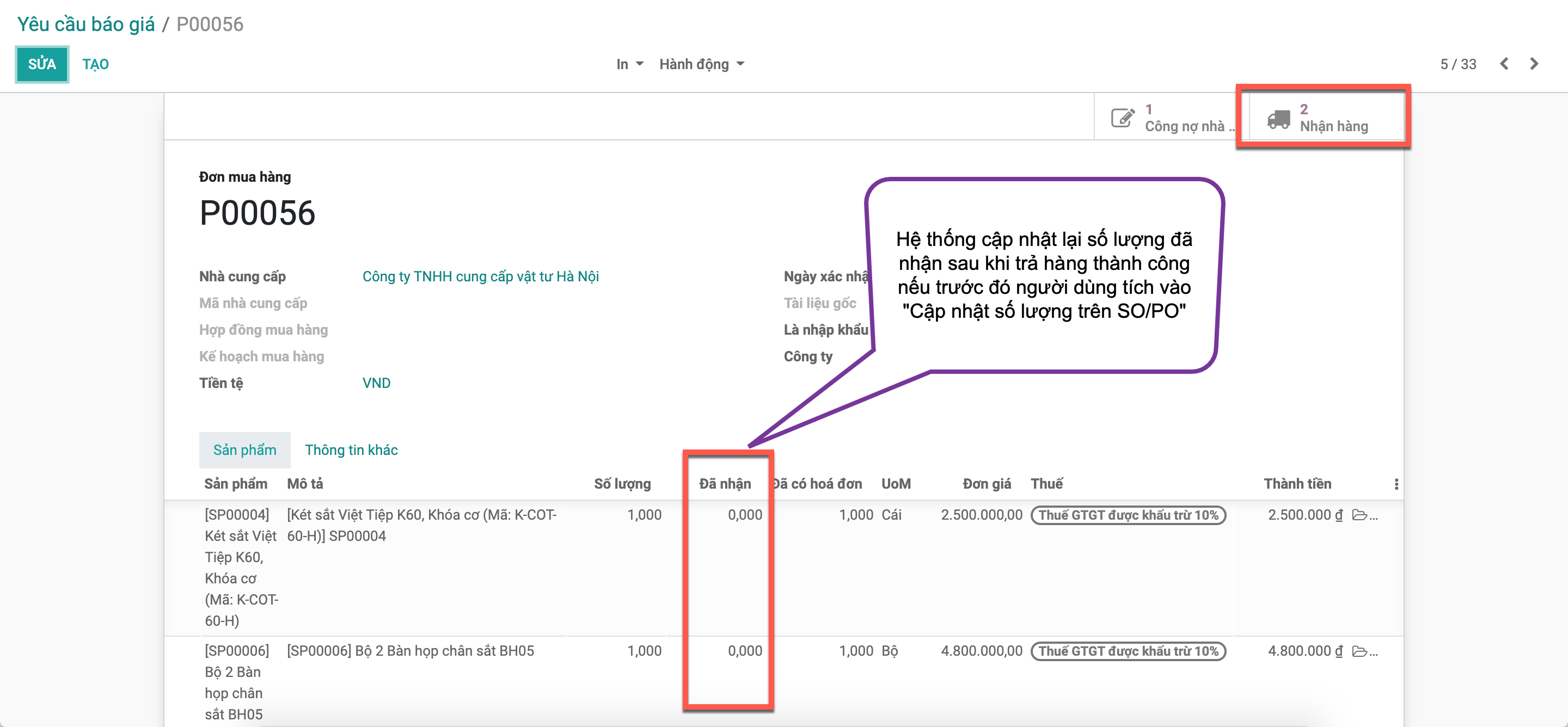Click the VND currency link
1568x727 pixels.
376,383
